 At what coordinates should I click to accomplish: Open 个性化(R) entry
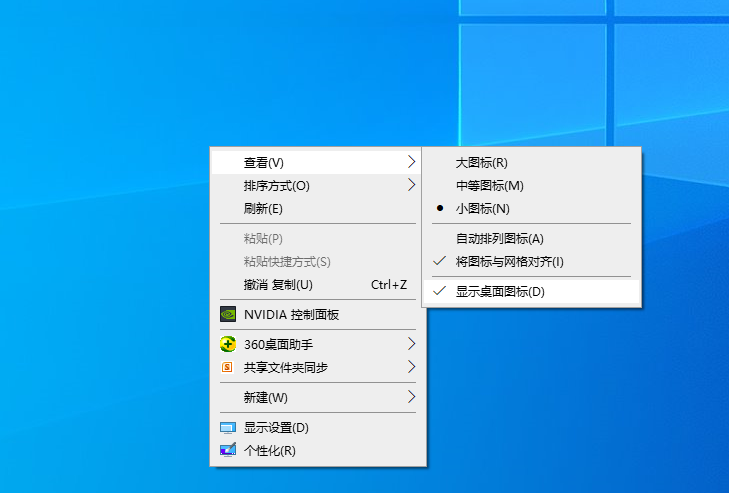point(316,450)
